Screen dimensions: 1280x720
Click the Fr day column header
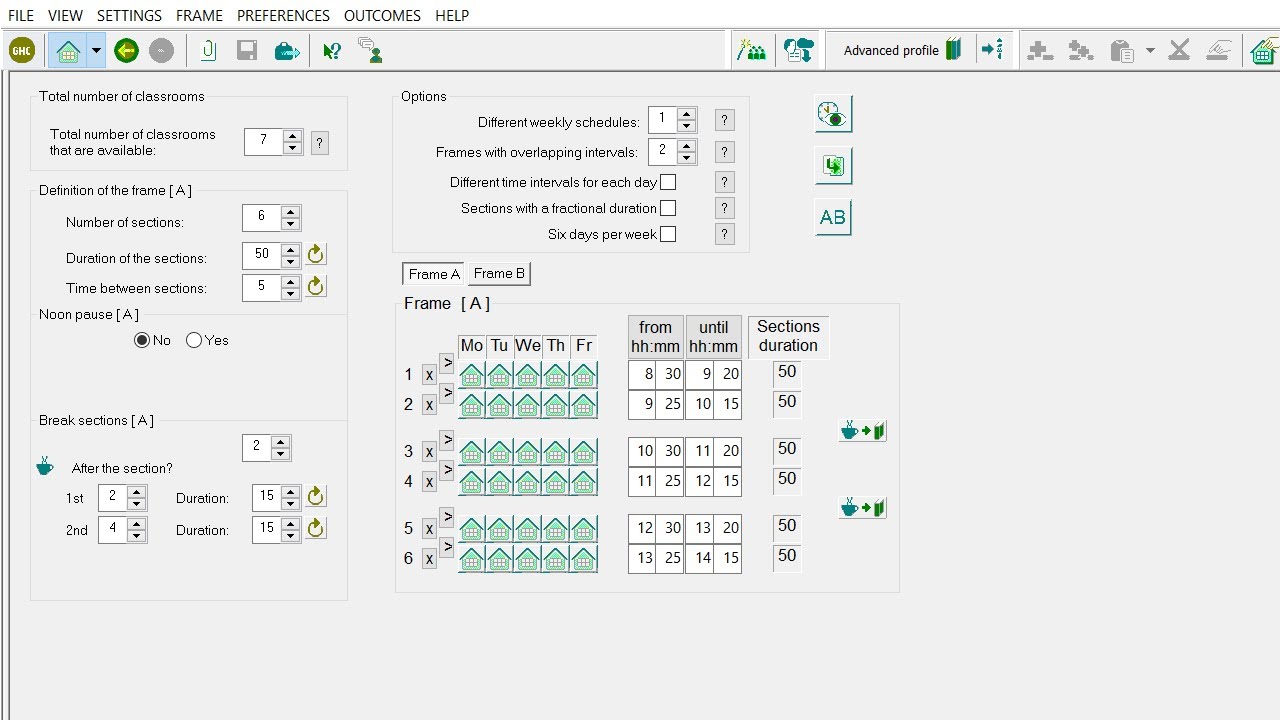point(584,345)
